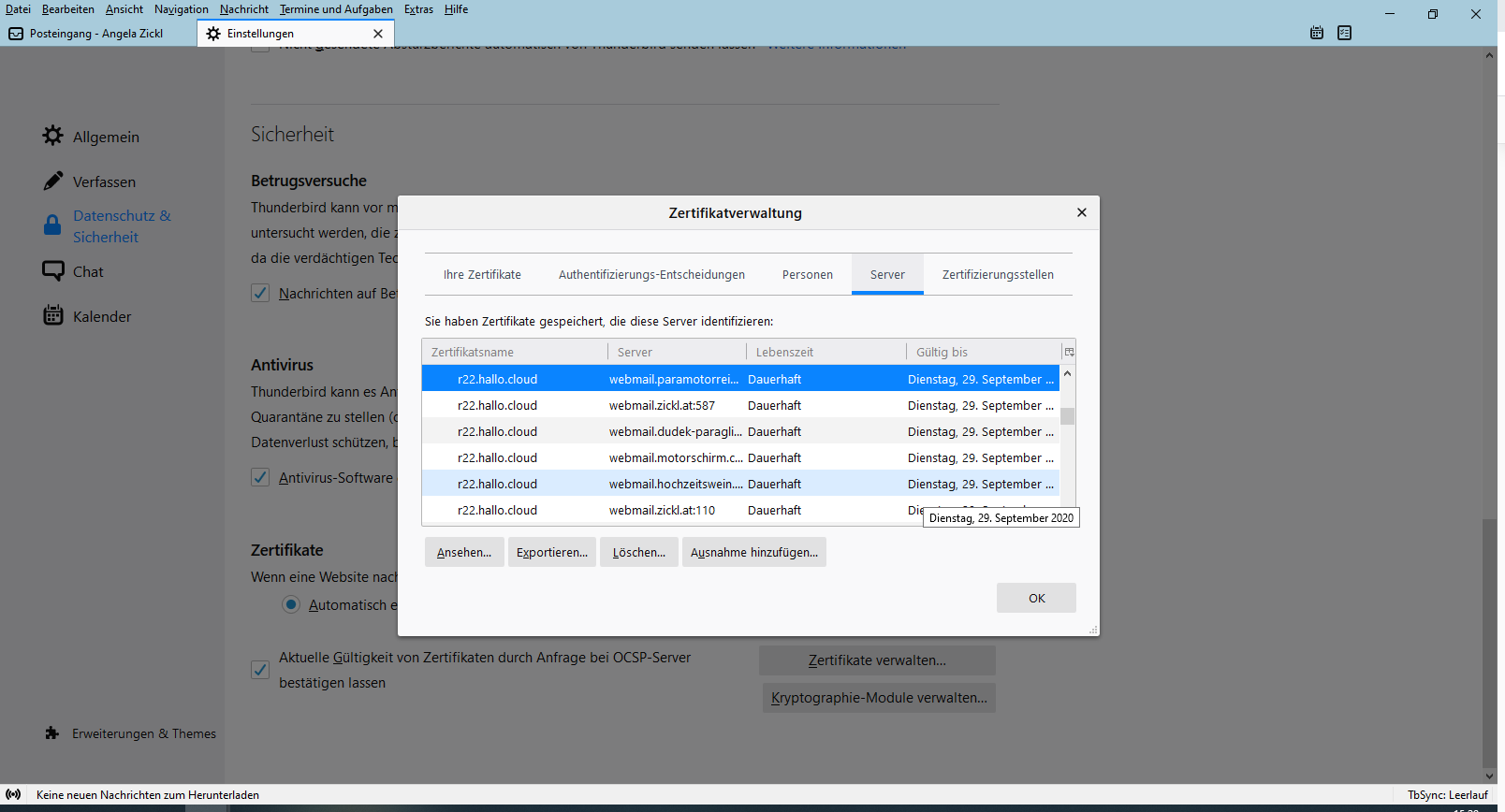This screenshot has width=1505, height=812.
Task: Click OK to close certificate manager
Action: point(1036,598)
